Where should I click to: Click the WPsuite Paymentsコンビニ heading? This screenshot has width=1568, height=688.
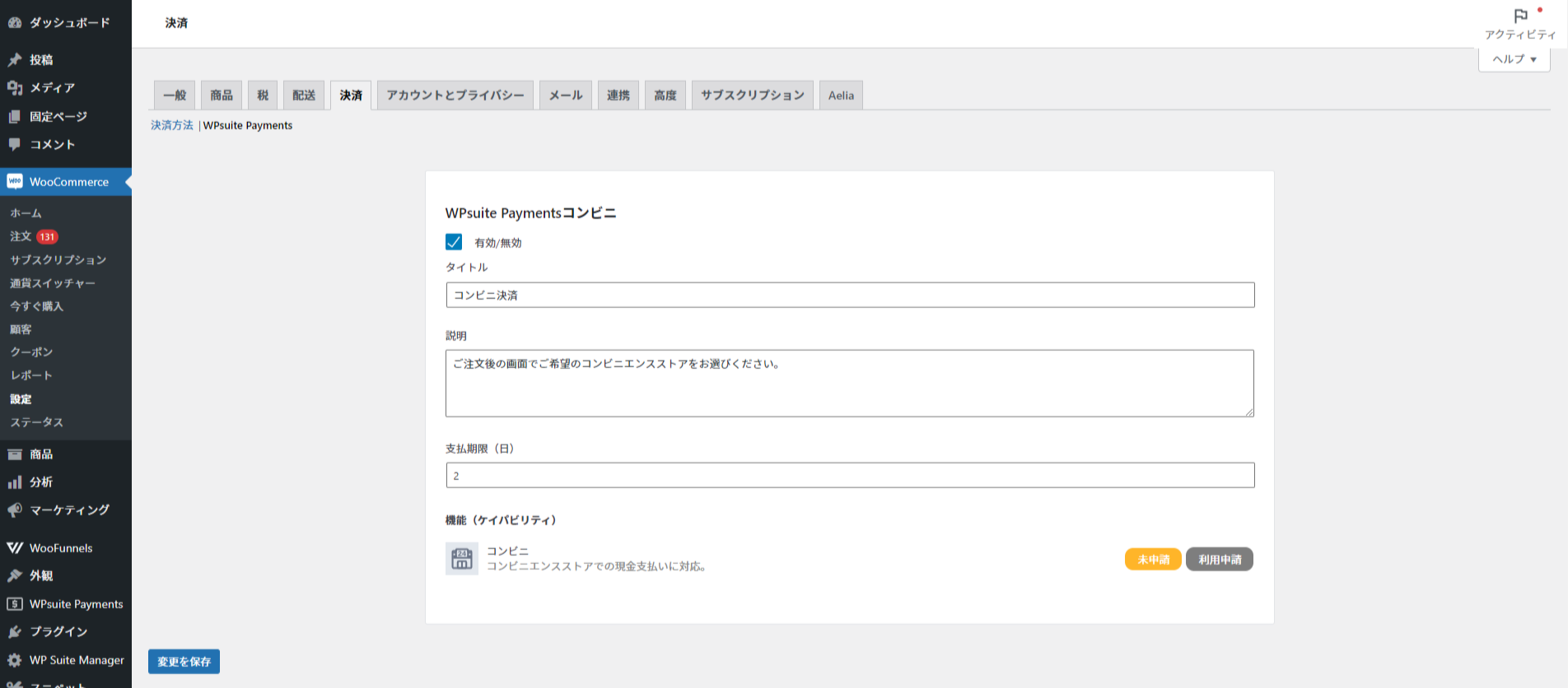530,213
